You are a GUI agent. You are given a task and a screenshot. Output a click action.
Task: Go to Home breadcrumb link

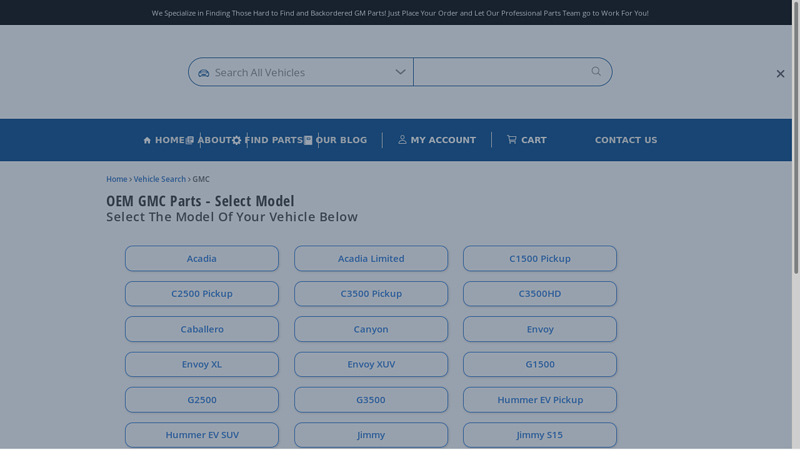(x=116, y=179)
